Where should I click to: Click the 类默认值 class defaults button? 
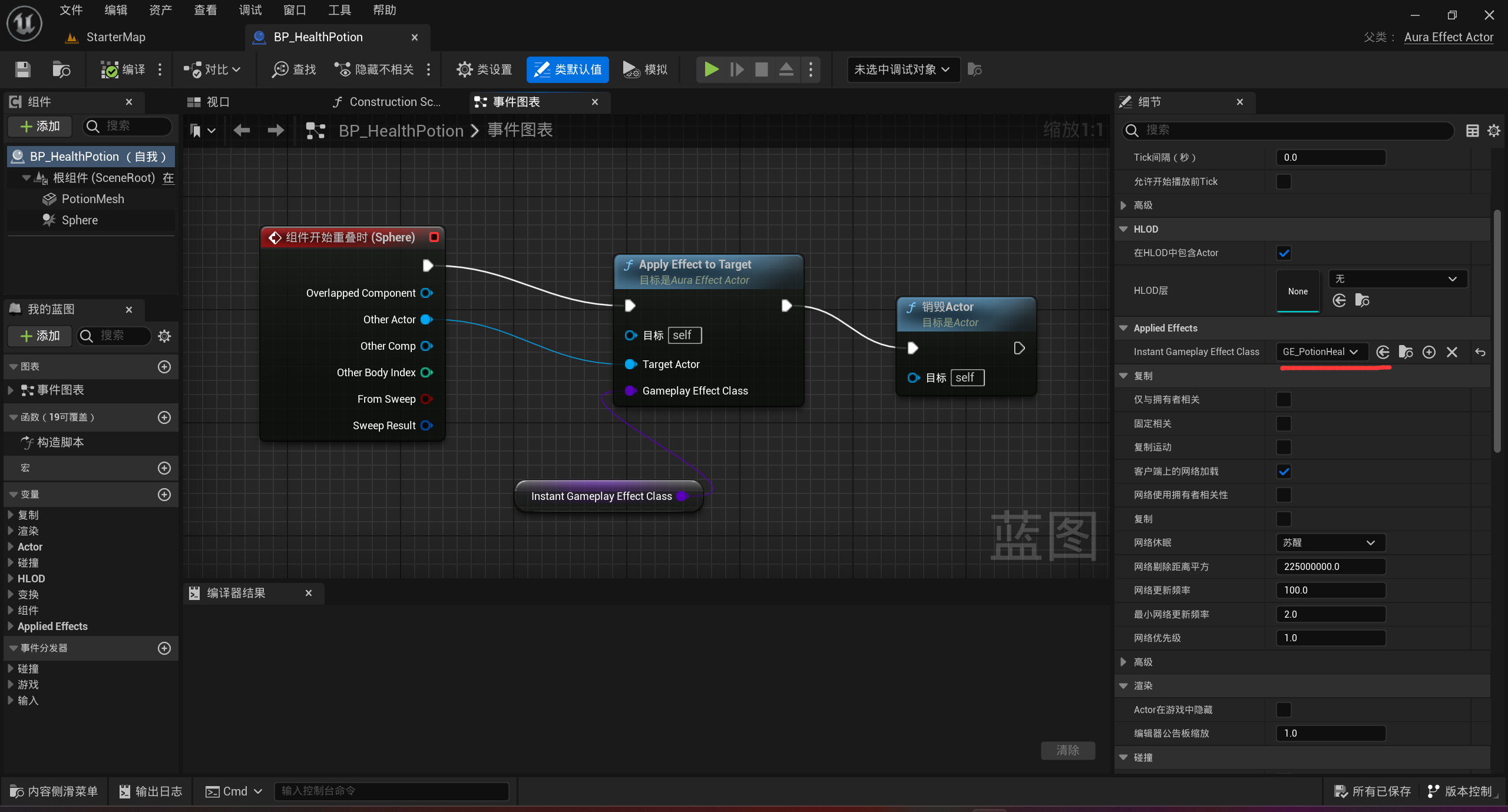click(567, 69)
